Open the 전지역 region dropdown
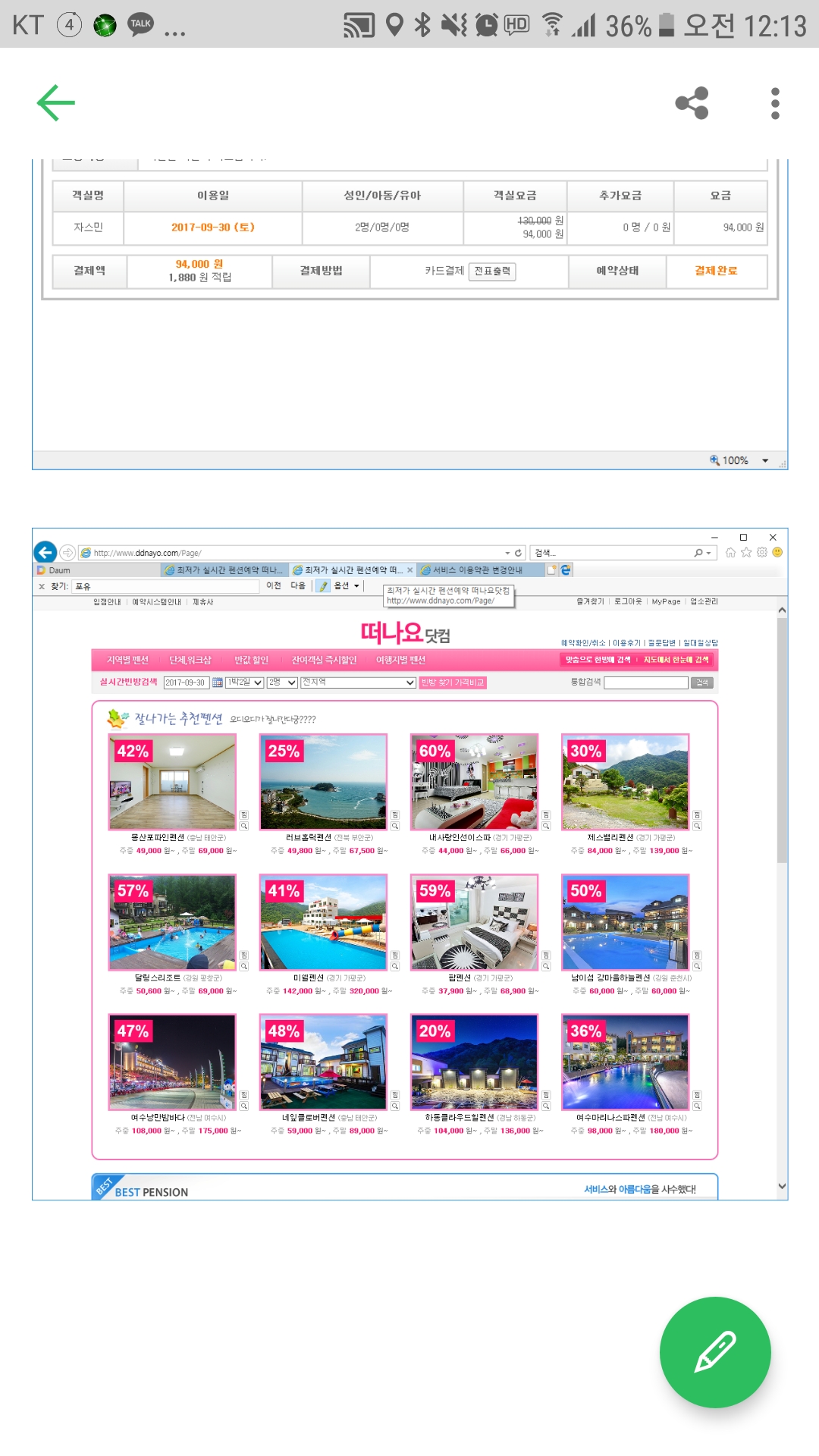This screenshot has width=819, height=1456. click(358, 682)
